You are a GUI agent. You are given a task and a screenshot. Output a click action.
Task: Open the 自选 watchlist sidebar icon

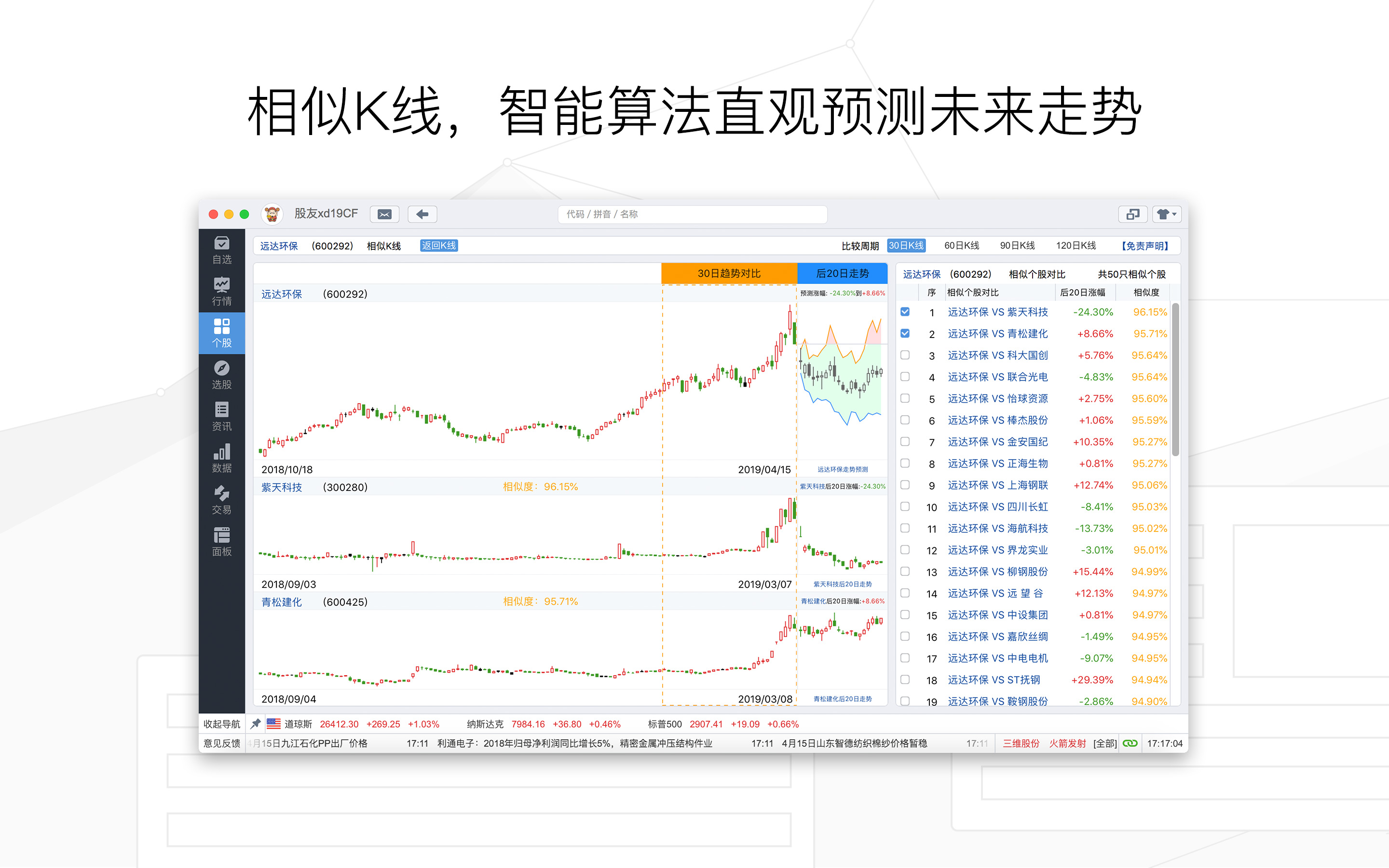click(221, 250)
